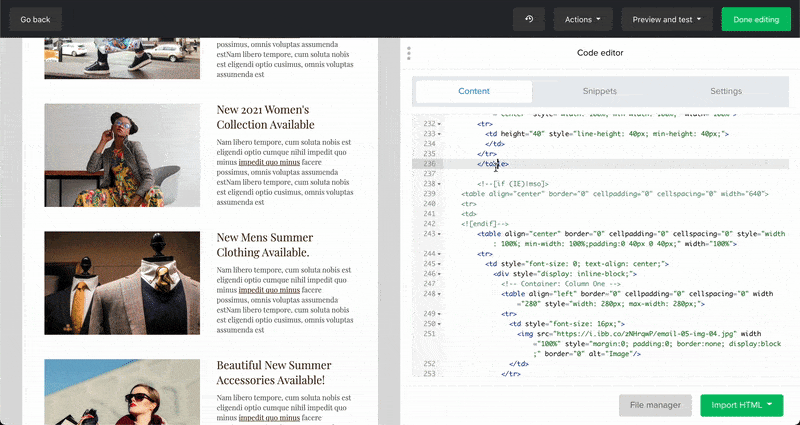Image resolution: width=800 pixels, height=425 pixels.
Task: Click the code editor drag handle dots
Action: [409, 53]
